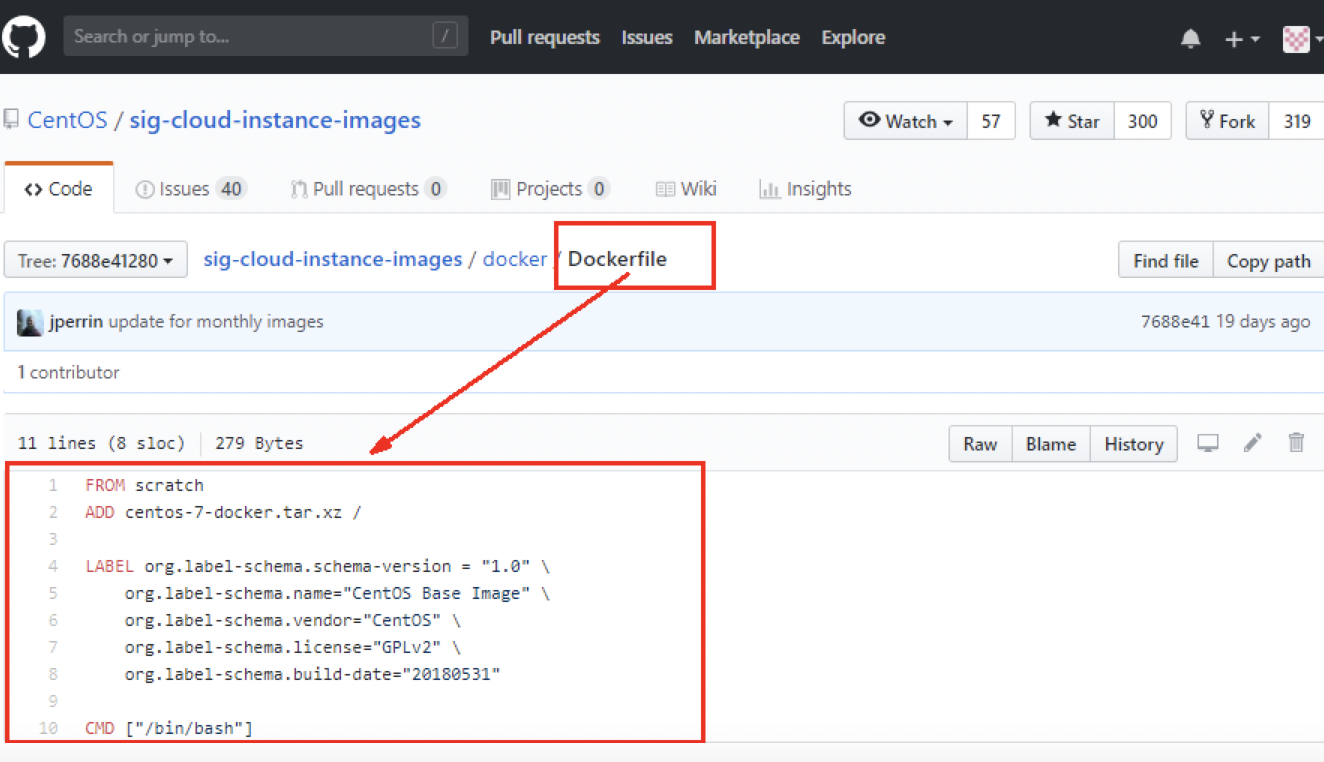Click the Copy path button
1324x762 pixels.
[x=1268, y=261]
